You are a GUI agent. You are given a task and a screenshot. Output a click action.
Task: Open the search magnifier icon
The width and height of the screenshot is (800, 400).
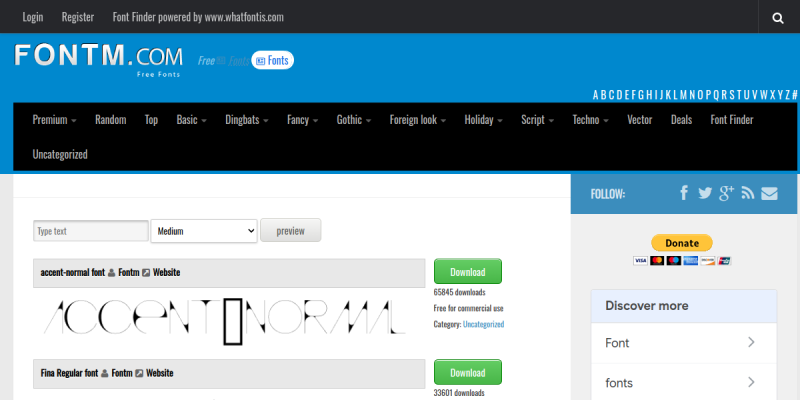pos(778,18)
